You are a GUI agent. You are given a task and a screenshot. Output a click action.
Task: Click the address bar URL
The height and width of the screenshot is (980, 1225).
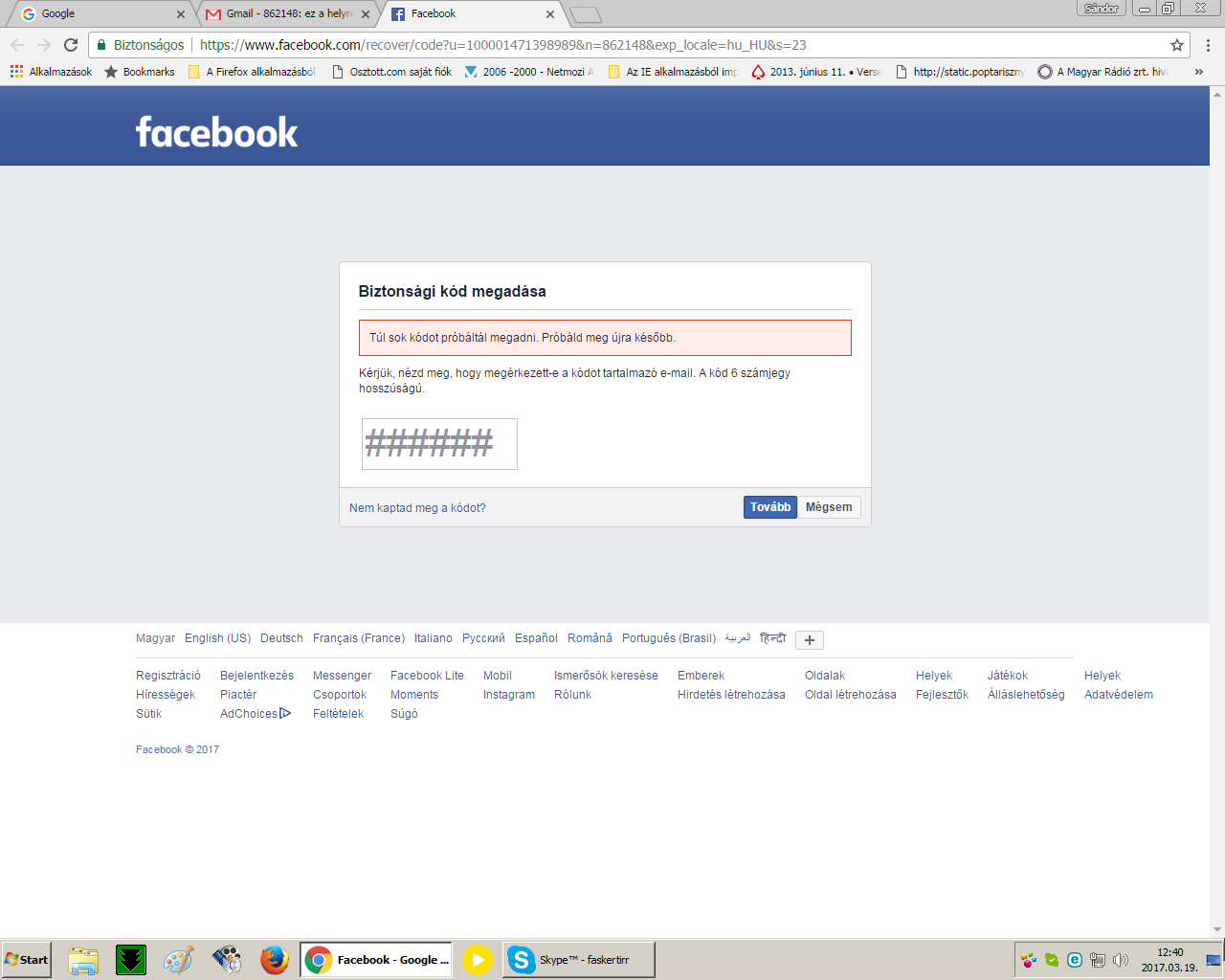(503, 45)
